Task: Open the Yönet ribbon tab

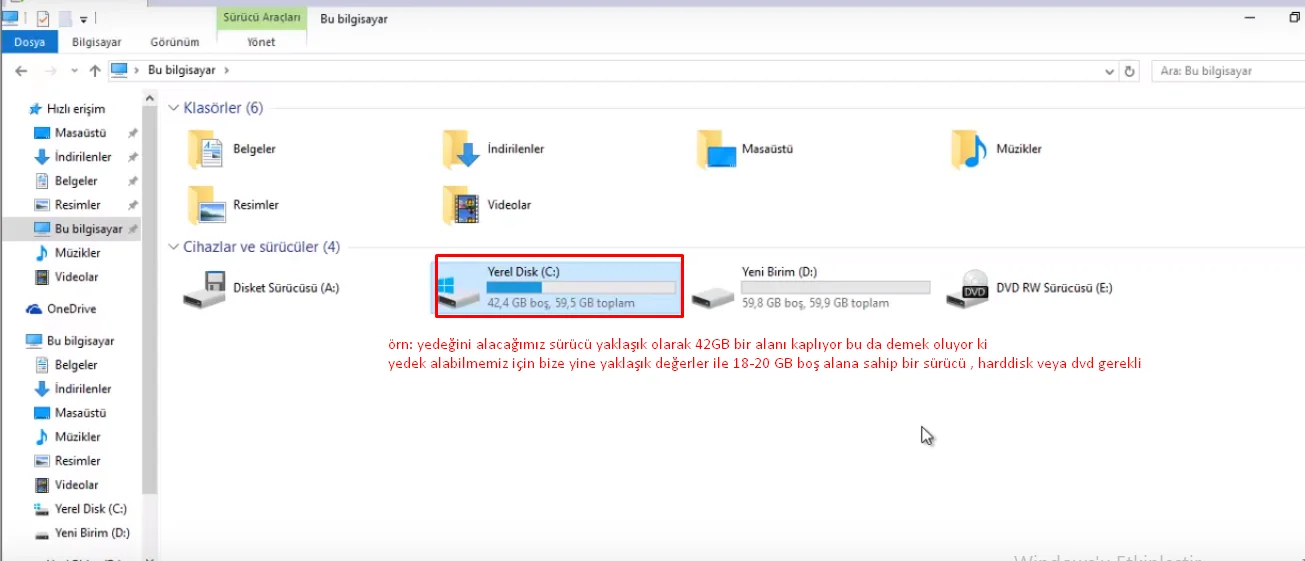Action: (260, 42)
